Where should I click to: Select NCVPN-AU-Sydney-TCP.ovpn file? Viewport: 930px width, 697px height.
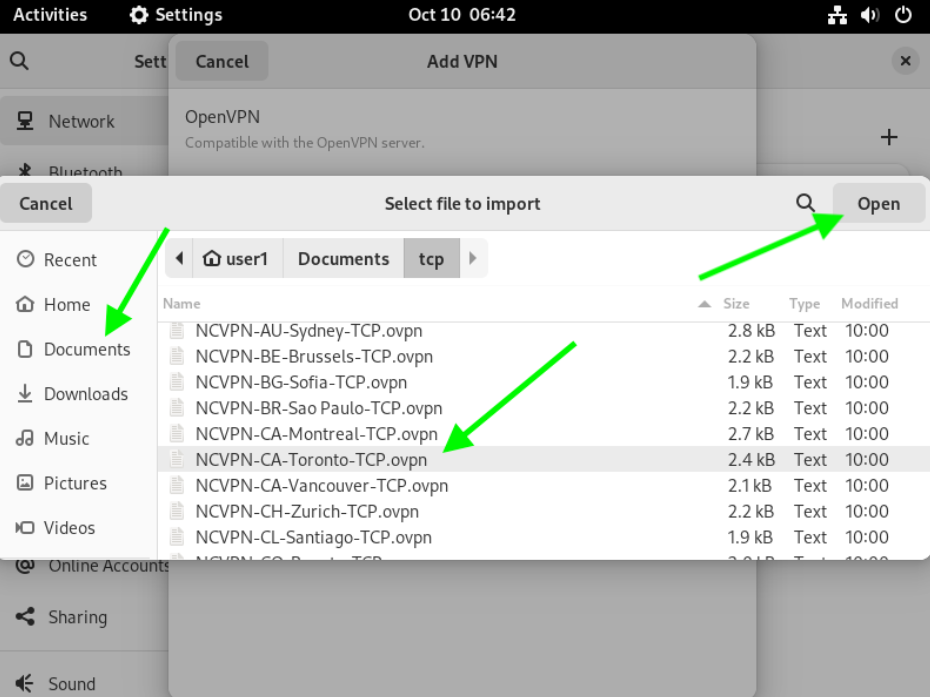[x=308, y=331]
